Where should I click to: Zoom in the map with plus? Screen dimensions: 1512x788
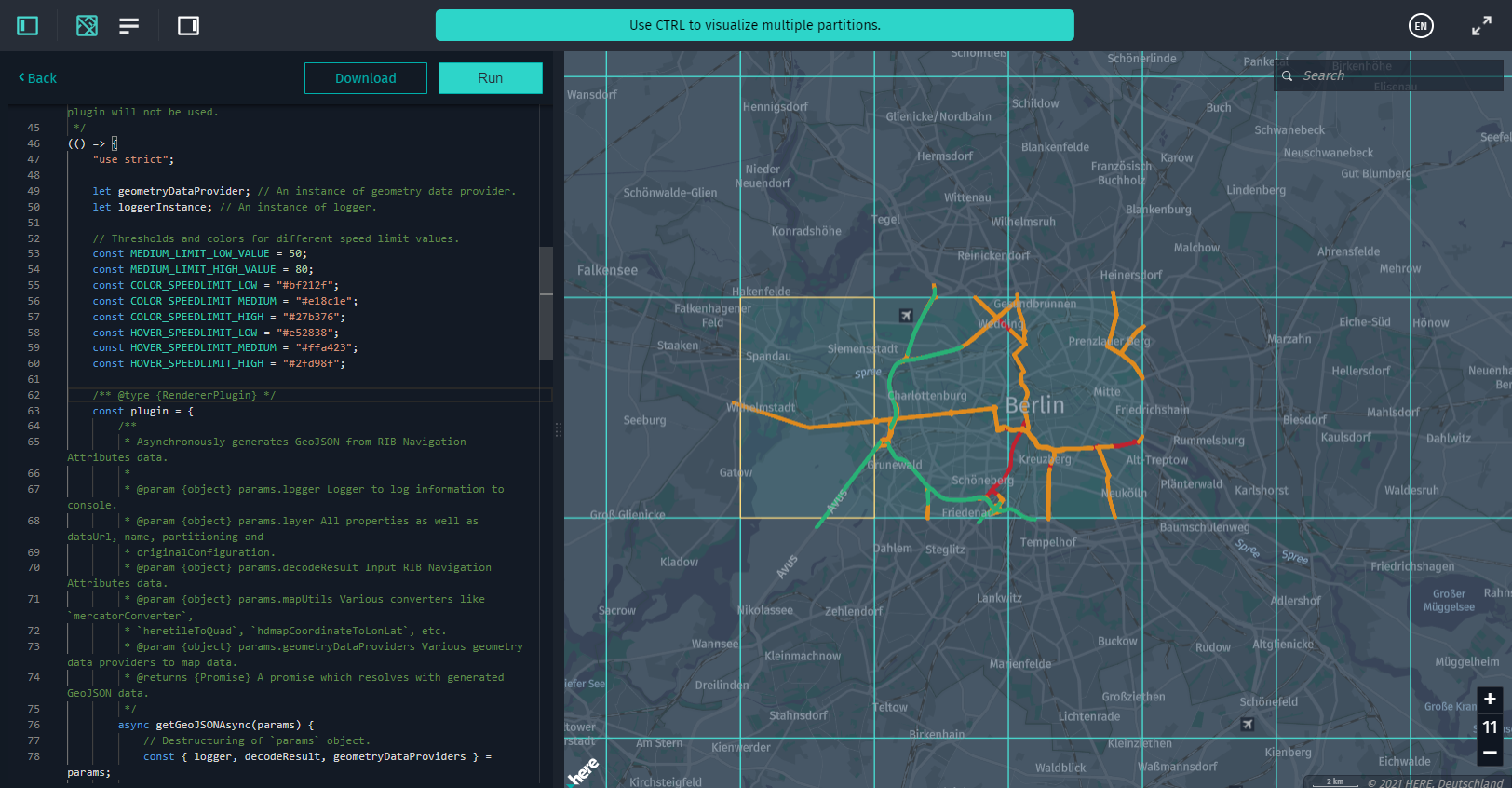[1490, 700]
